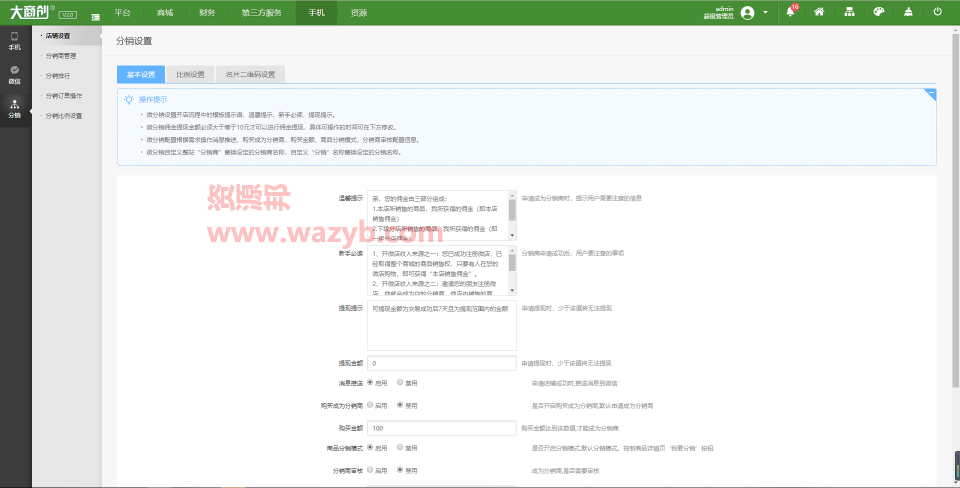Enable 分销商审核 with 启用 radio
Image resolution: width=960 pixels, height=488 pixels.
[370, 470]
